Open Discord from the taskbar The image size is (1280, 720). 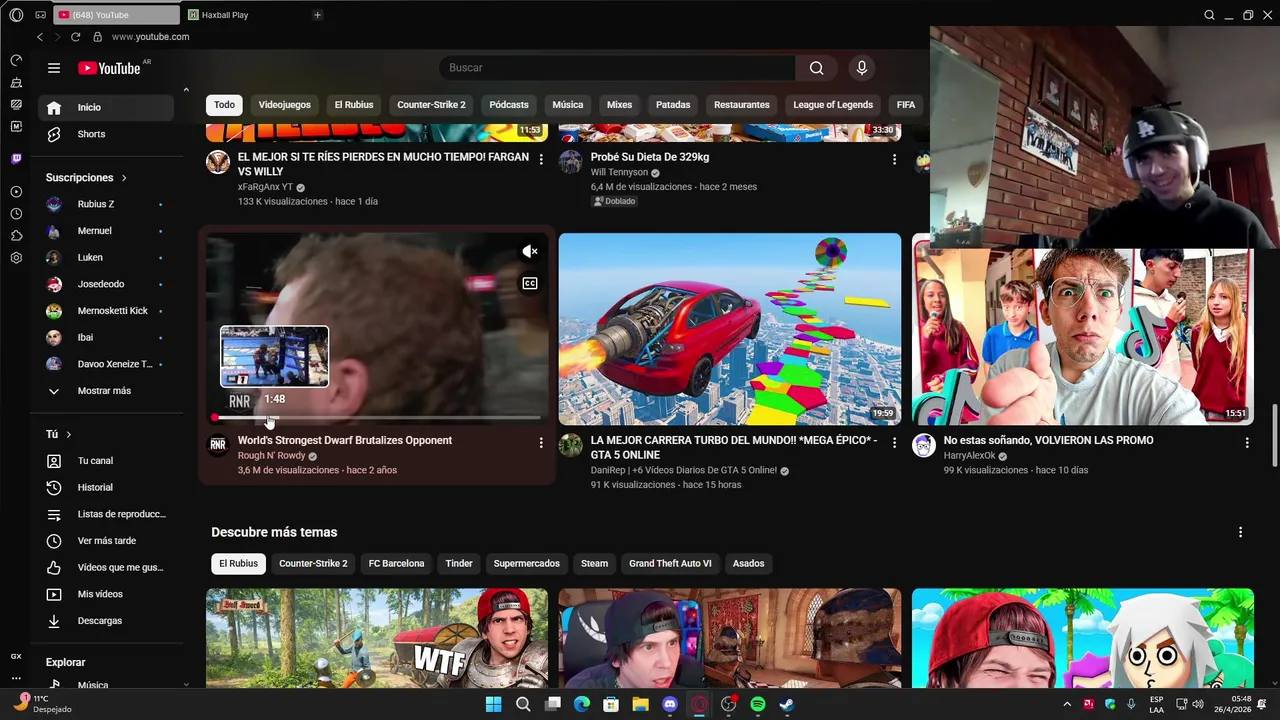(670, 704)
